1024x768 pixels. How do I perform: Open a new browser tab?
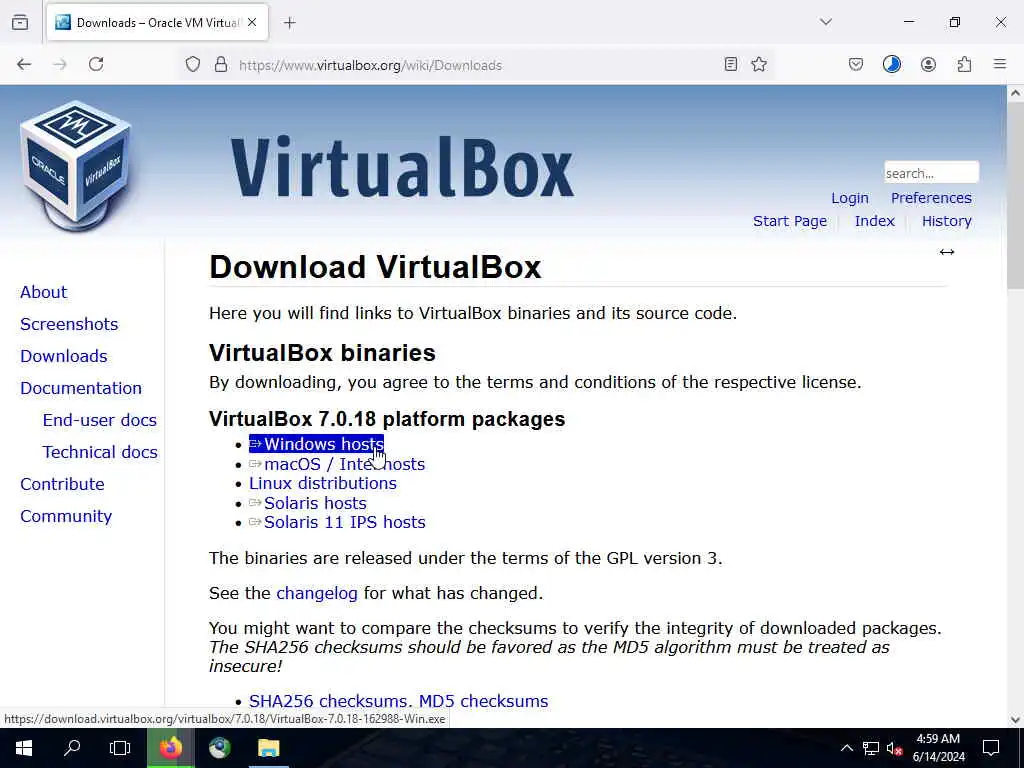290,23
